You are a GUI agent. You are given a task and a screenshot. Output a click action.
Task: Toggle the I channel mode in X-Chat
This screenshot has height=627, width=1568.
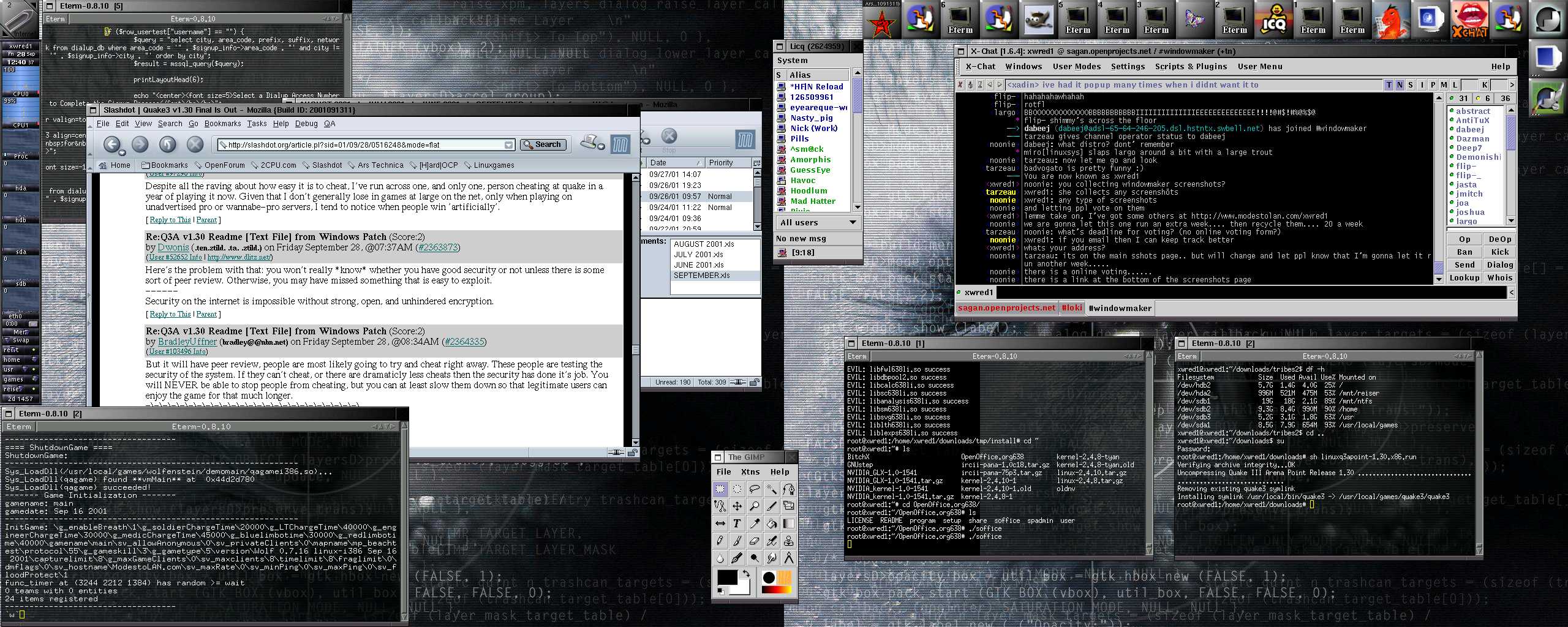1422,85
